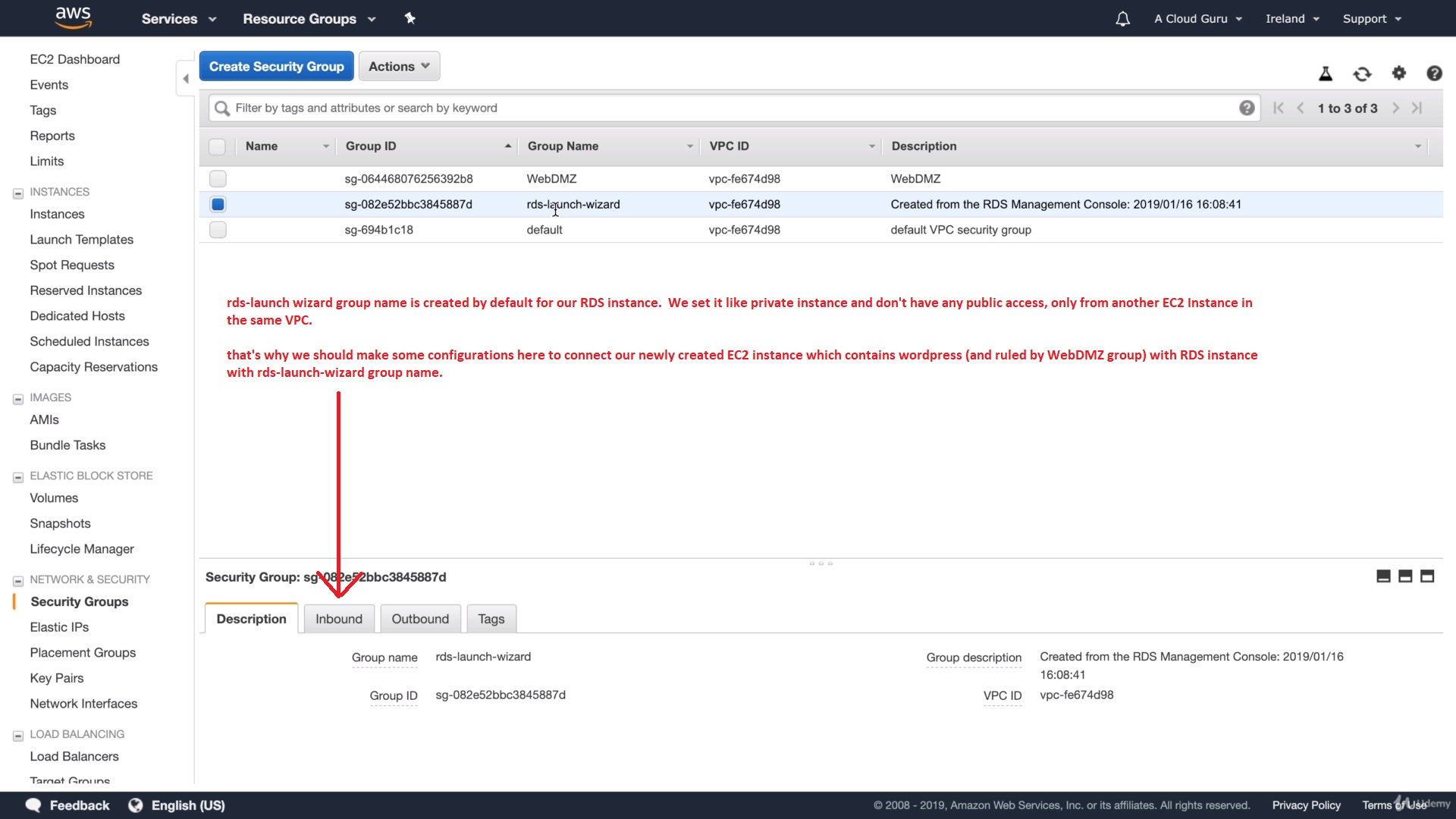Open the settings gear icon
The width and height of the screenshot is (1456, 819).
1398,73
